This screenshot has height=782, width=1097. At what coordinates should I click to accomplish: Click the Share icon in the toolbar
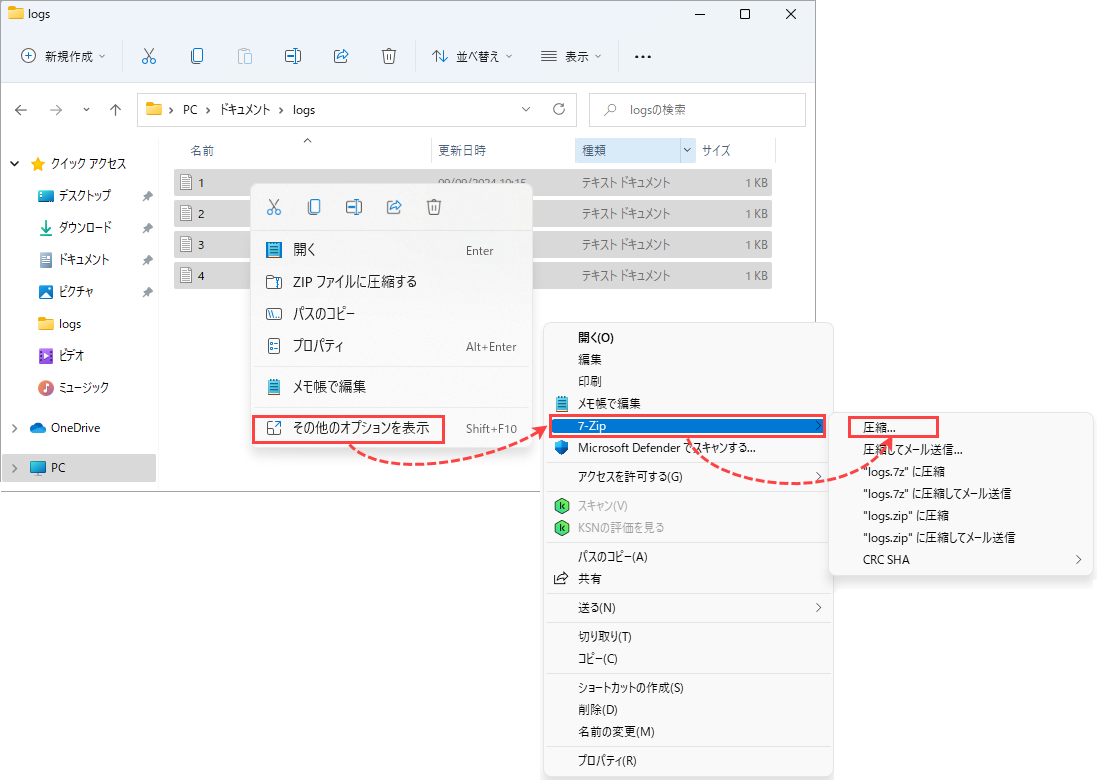[341, 56]
